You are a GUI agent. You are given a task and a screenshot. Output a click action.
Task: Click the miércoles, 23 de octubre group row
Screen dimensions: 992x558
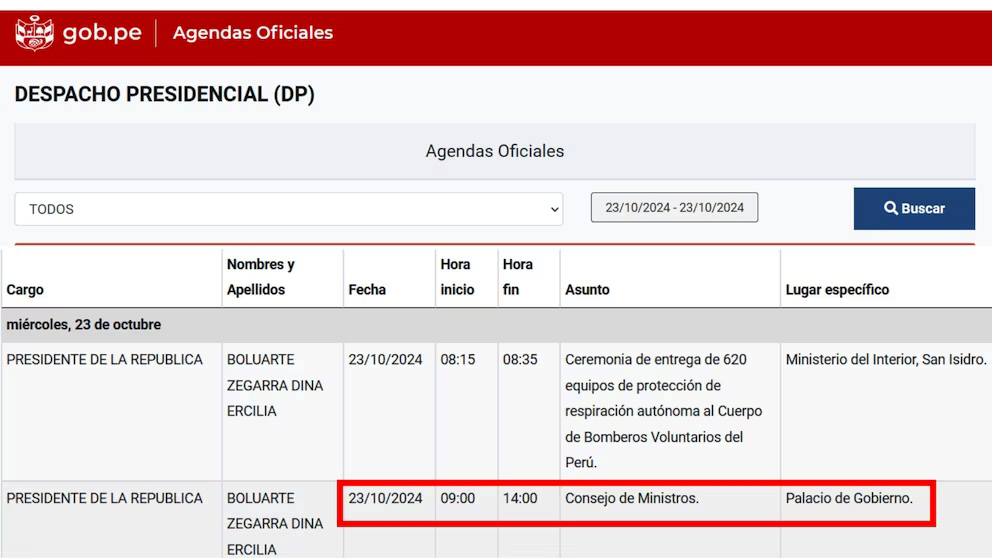(496, 325)
